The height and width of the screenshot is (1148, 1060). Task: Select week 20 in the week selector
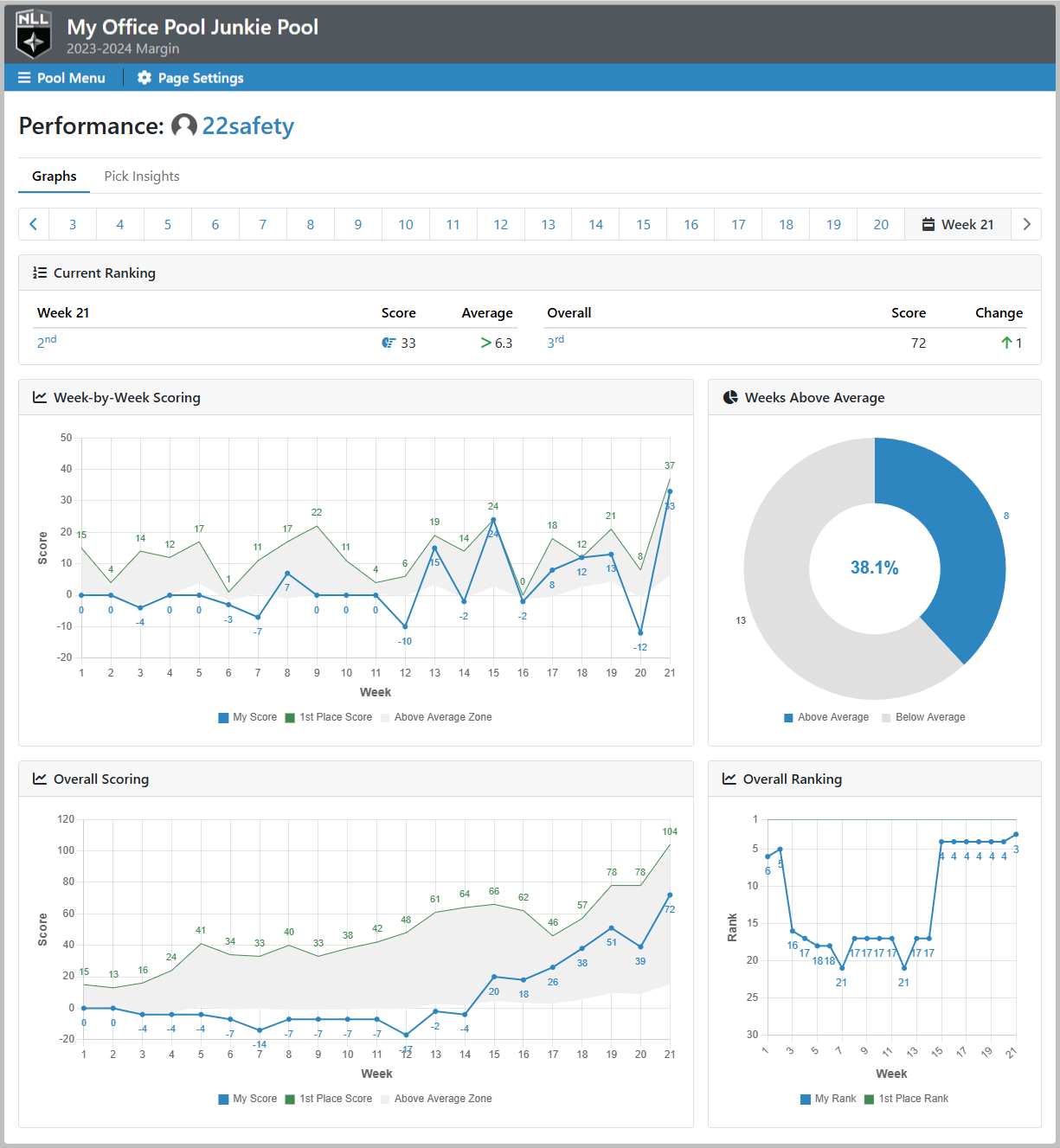point(882,224)
